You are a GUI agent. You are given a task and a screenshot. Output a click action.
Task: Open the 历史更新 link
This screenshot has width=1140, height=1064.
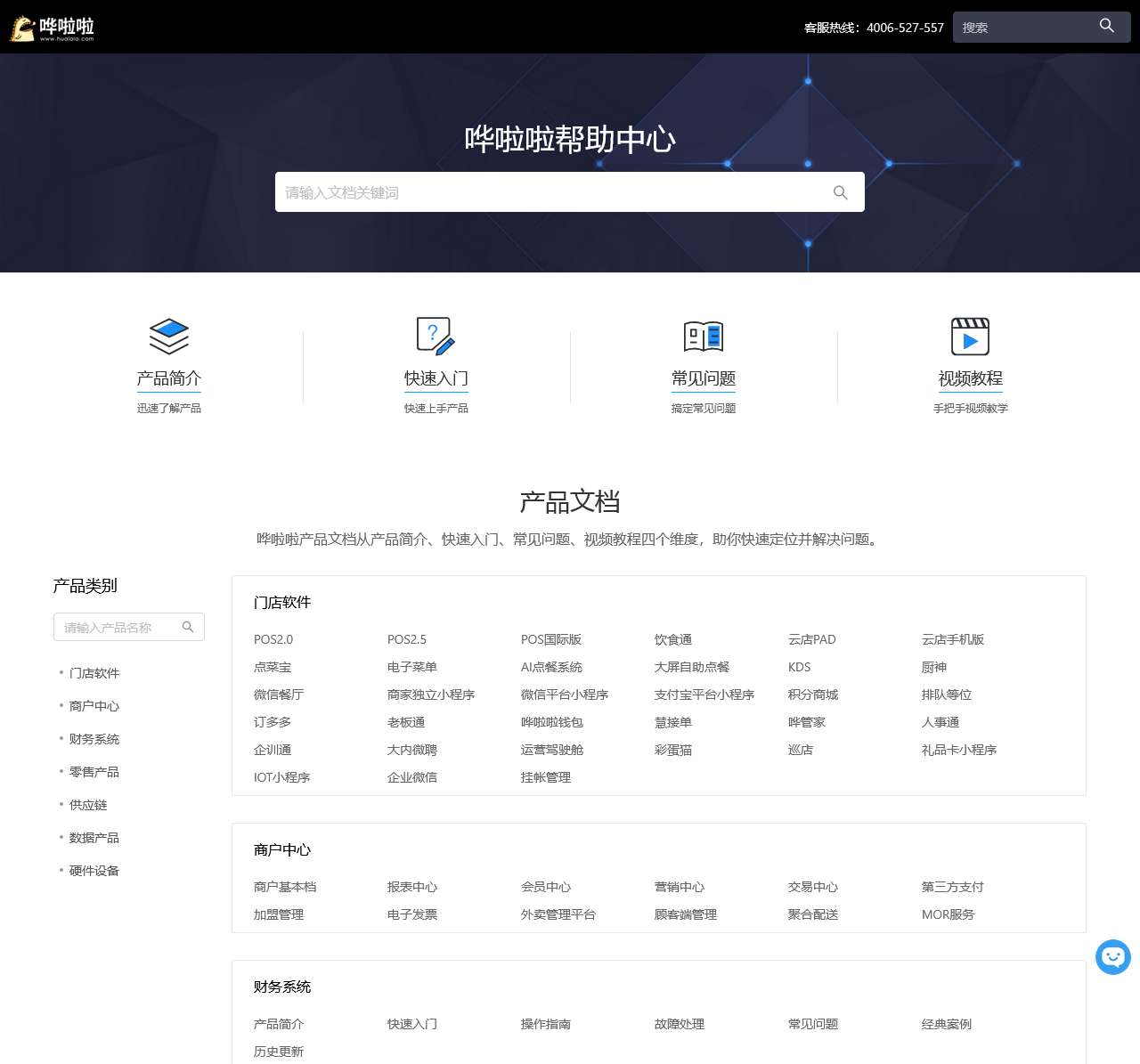[x=279, y=1052]
